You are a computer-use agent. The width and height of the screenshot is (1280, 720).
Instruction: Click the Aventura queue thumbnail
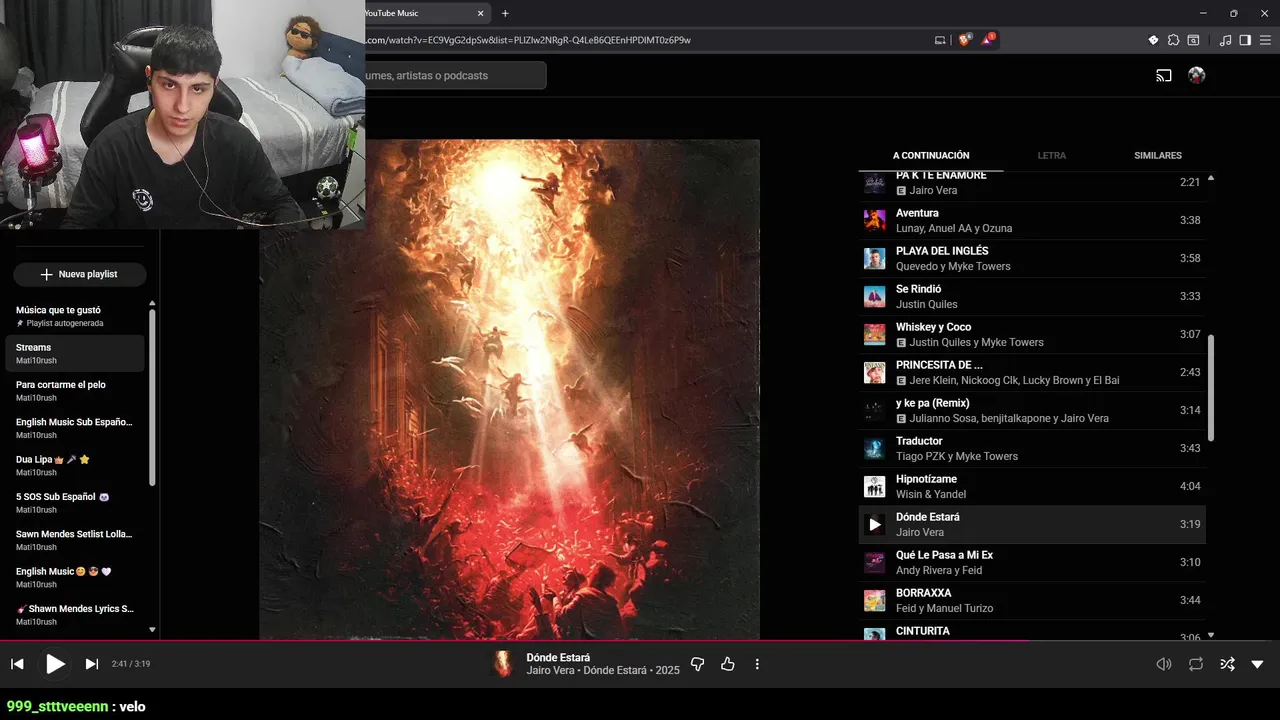[x=875, y=220]
